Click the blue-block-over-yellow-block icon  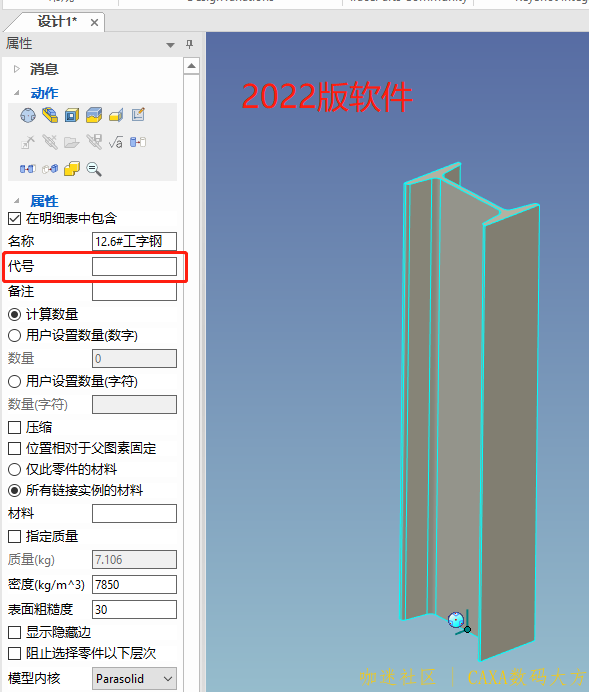coord(94,115)
